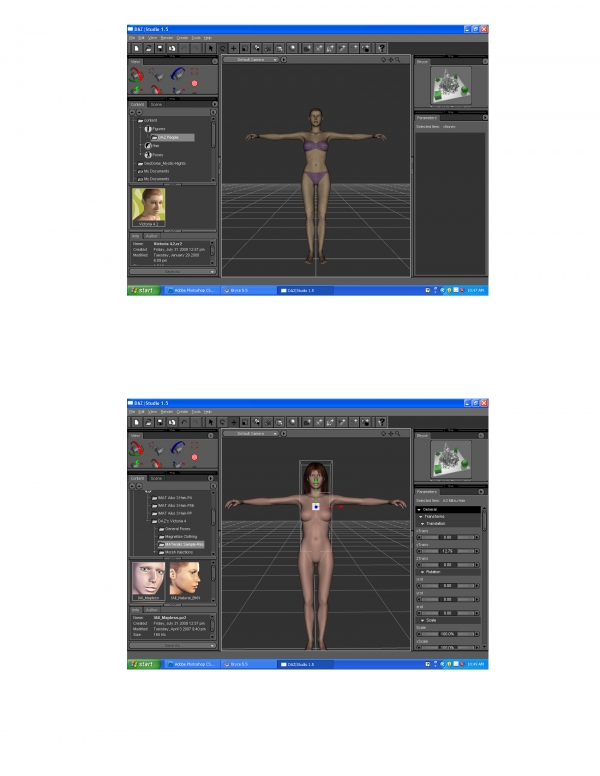600x776 pixels.
Task: Select the V4_Natural_BWN face thumbnail
Action: coord(185,581)
